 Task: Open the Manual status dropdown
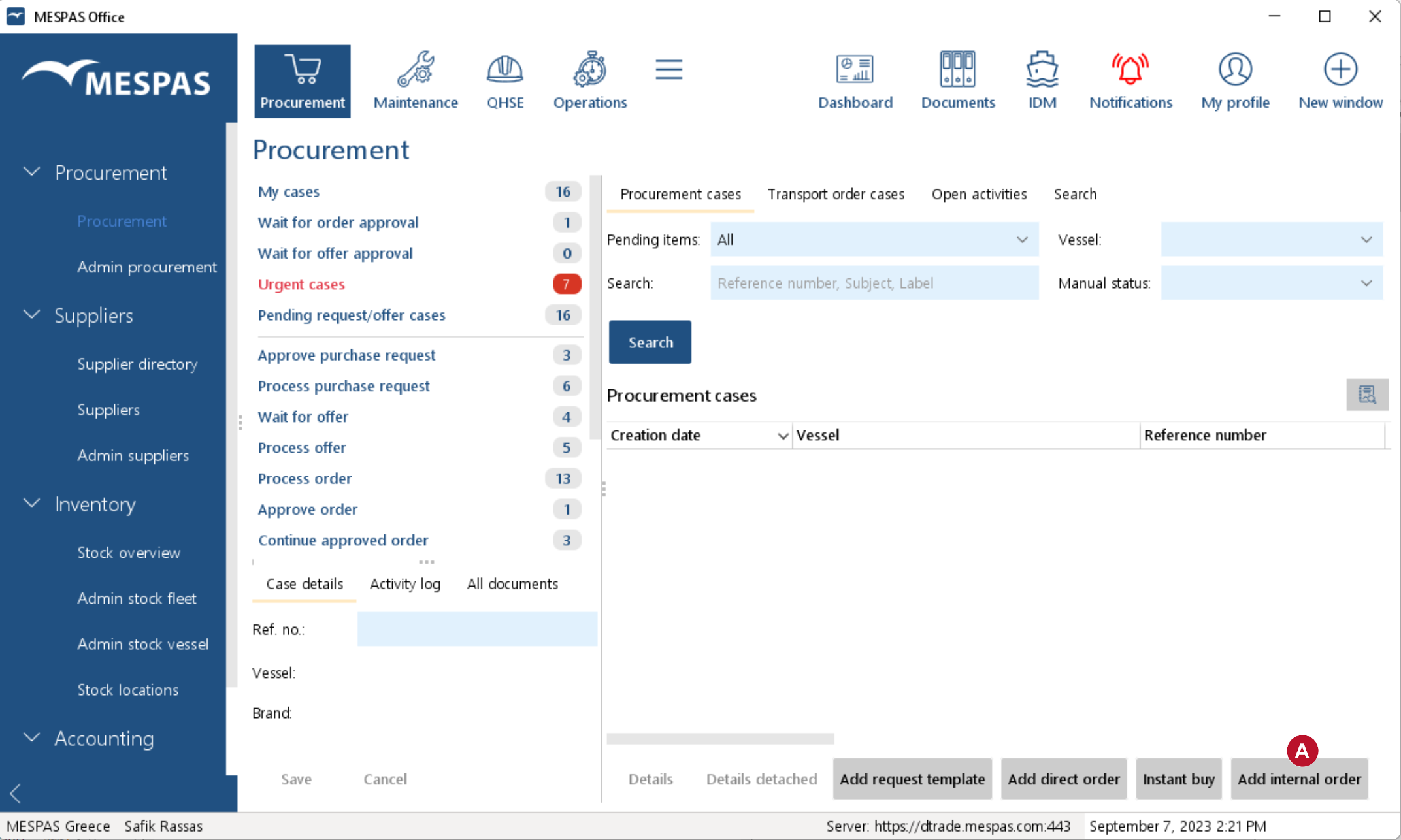pos(1272,283)
